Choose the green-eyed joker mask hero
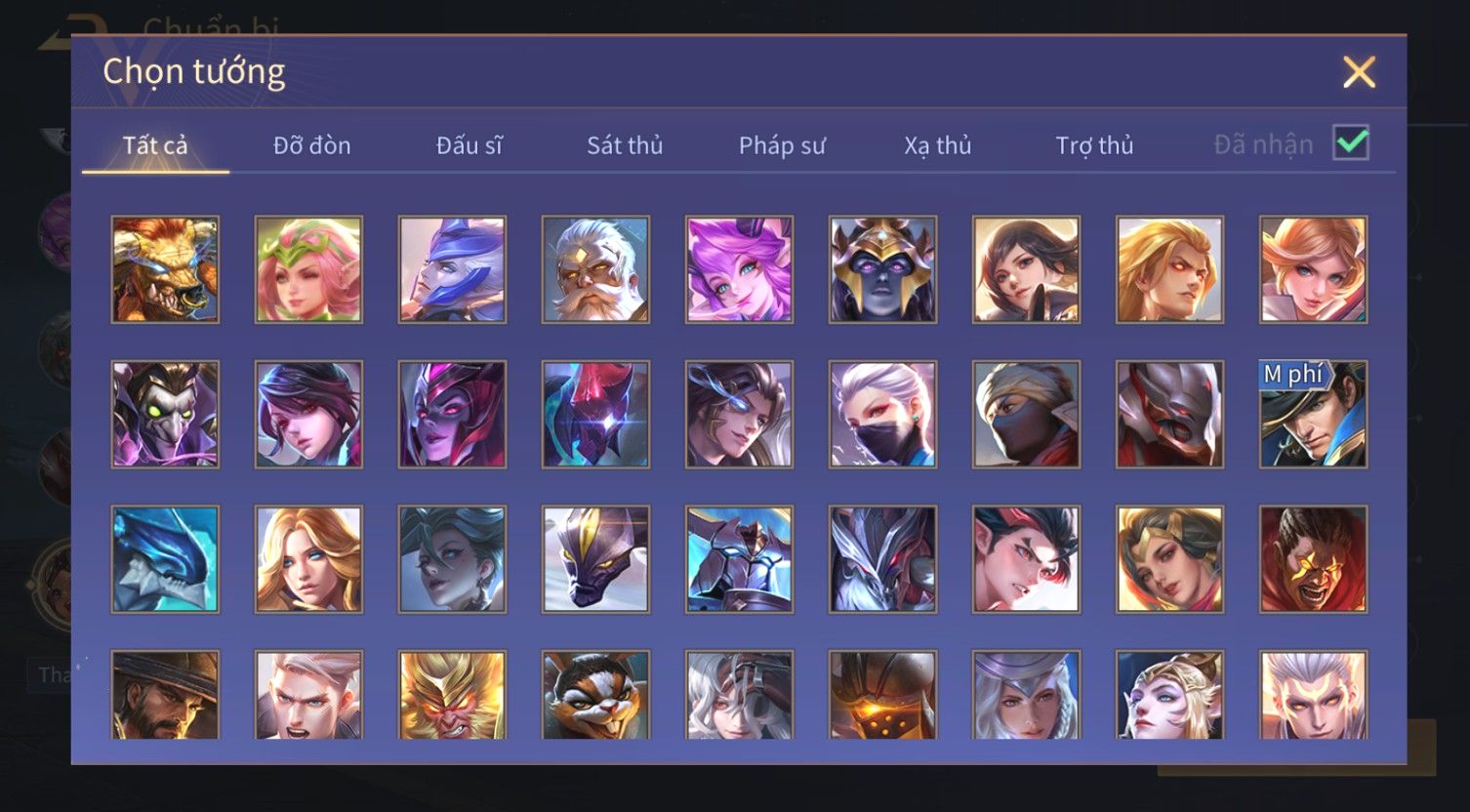Image resolution: width=1470 pixels, height=812 pixels. (165, 415)
